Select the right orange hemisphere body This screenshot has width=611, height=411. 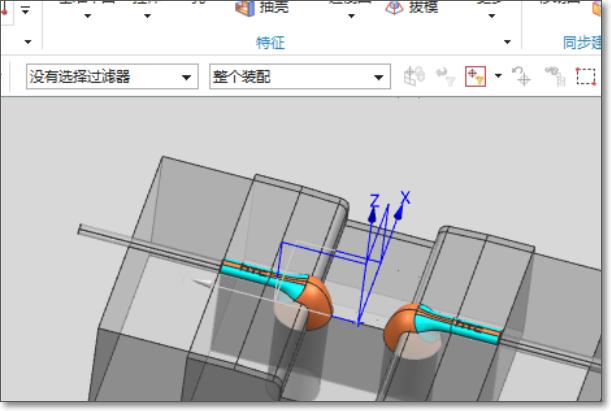tap(399, 325)
